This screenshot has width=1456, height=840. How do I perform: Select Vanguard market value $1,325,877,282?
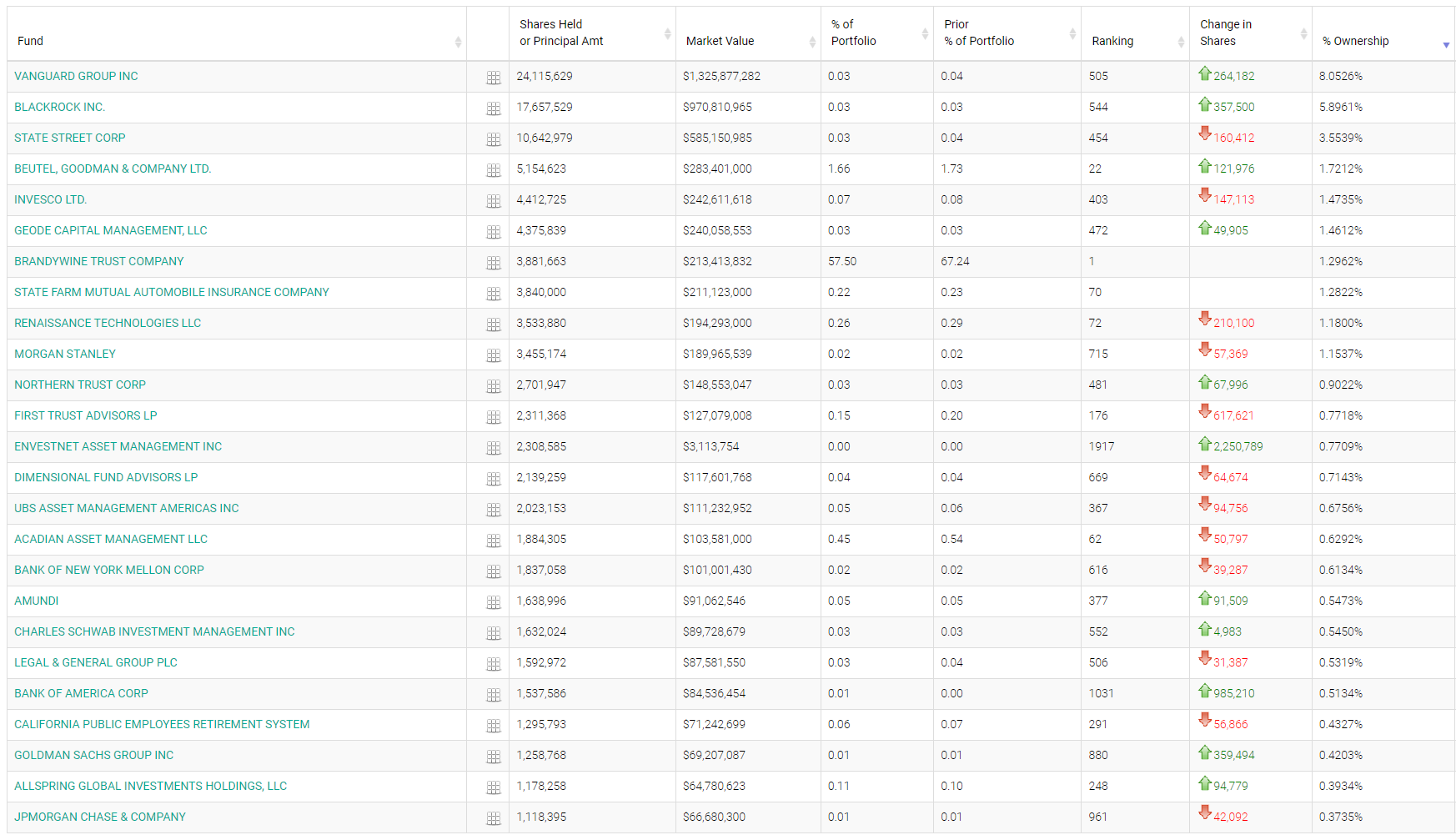click(x=721, y=76)
